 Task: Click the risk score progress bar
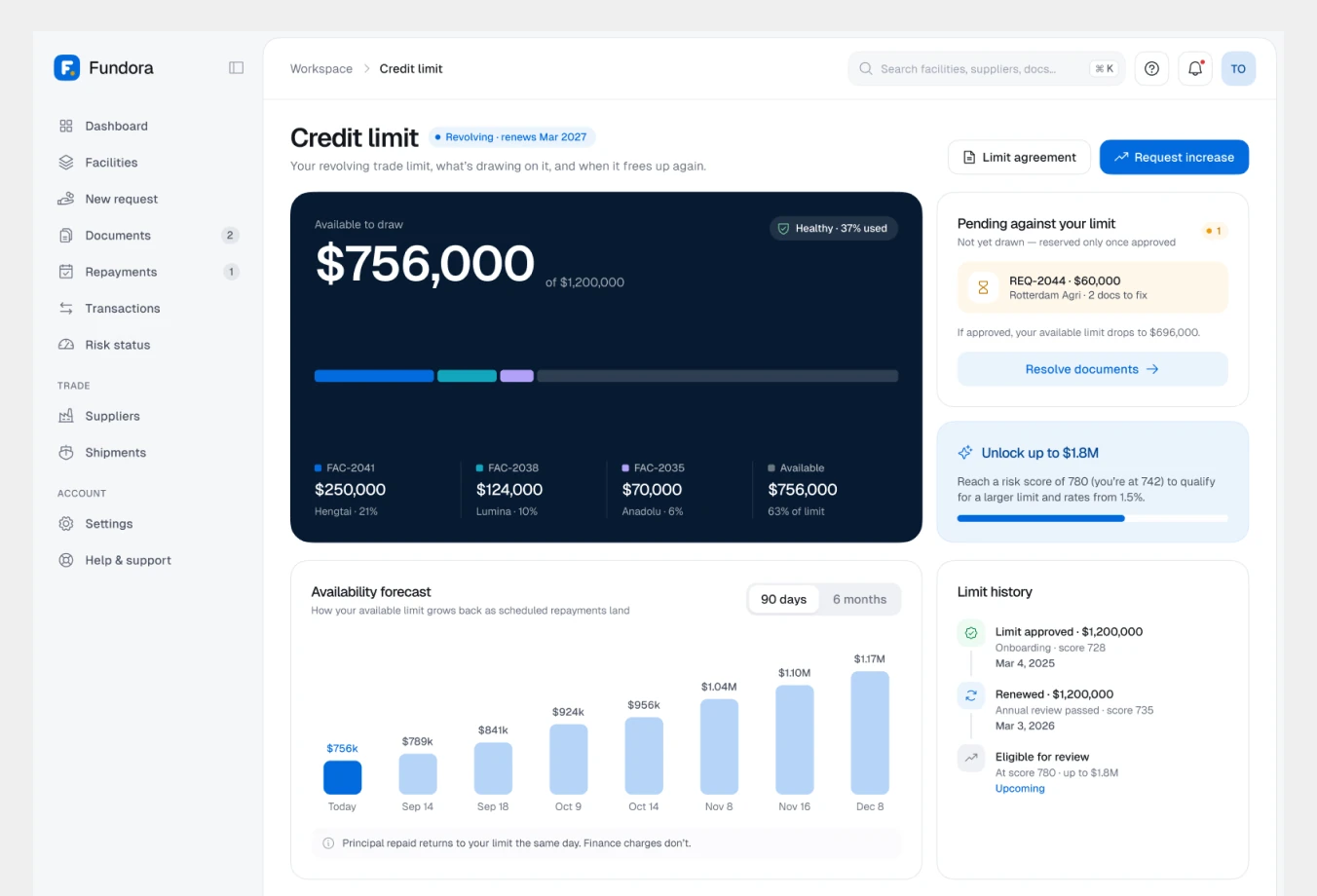(1092, 519)
